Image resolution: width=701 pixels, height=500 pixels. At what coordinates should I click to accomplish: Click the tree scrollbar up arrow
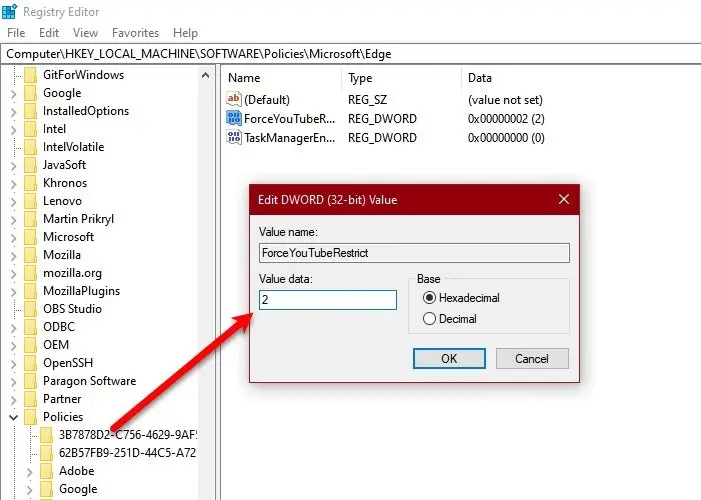205,75
